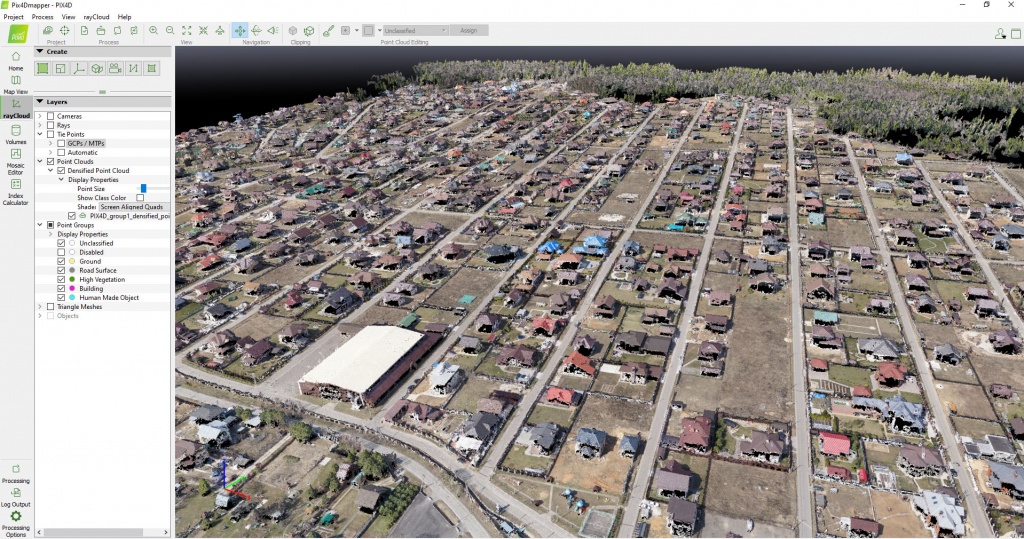Expand the Triangle Meshes tree node
This screenshot has width=1024, height=539.
pos(40,307)
